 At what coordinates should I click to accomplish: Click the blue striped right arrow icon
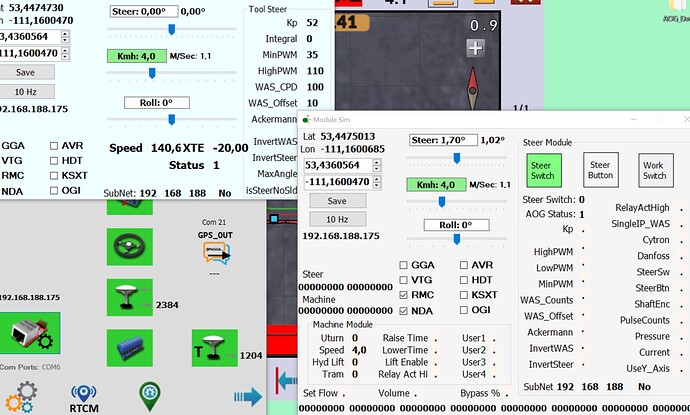[x=248, y=397]
